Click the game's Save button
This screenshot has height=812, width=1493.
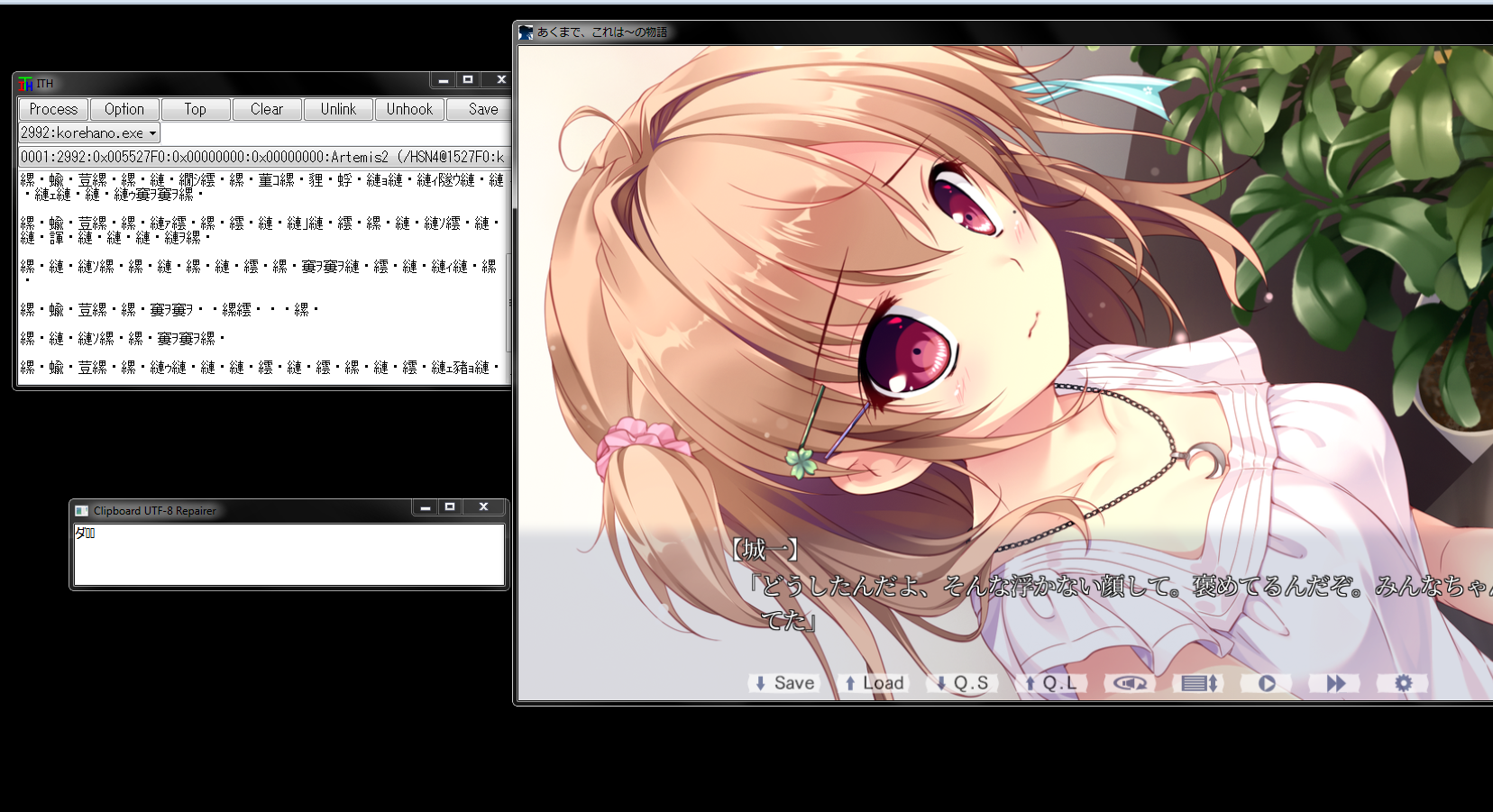[x=784, y=683]
